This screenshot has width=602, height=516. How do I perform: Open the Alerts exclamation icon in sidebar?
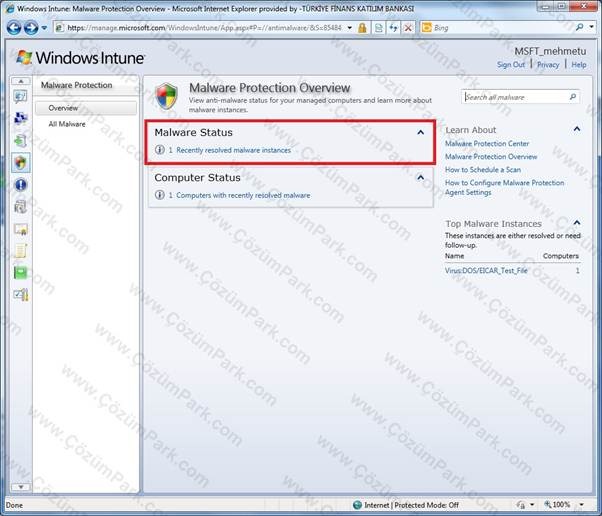point(21,185)
